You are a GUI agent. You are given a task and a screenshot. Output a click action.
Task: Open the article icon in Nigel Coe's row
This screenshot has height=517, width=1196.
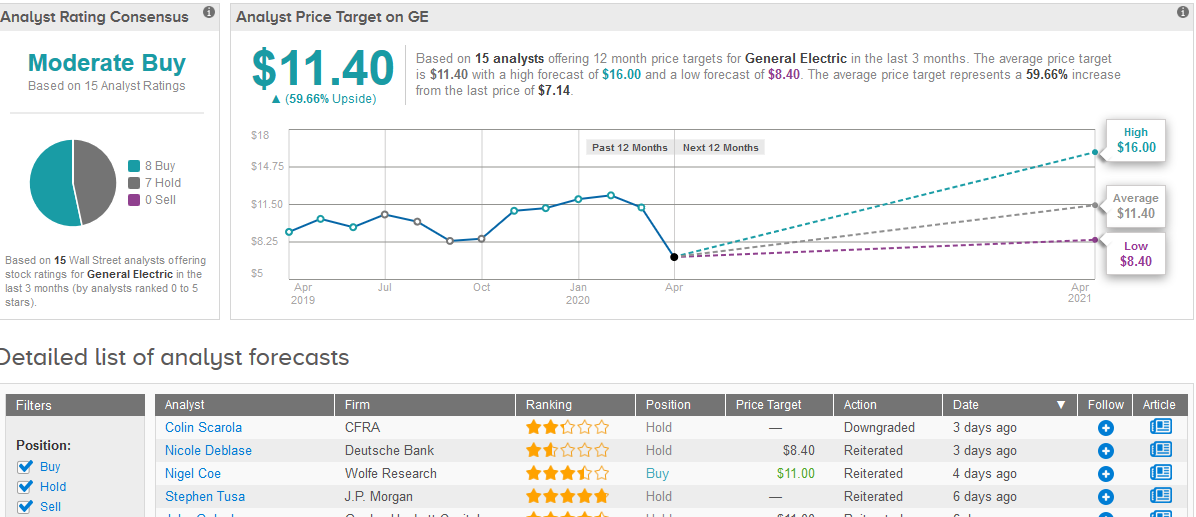[1160, 473]
